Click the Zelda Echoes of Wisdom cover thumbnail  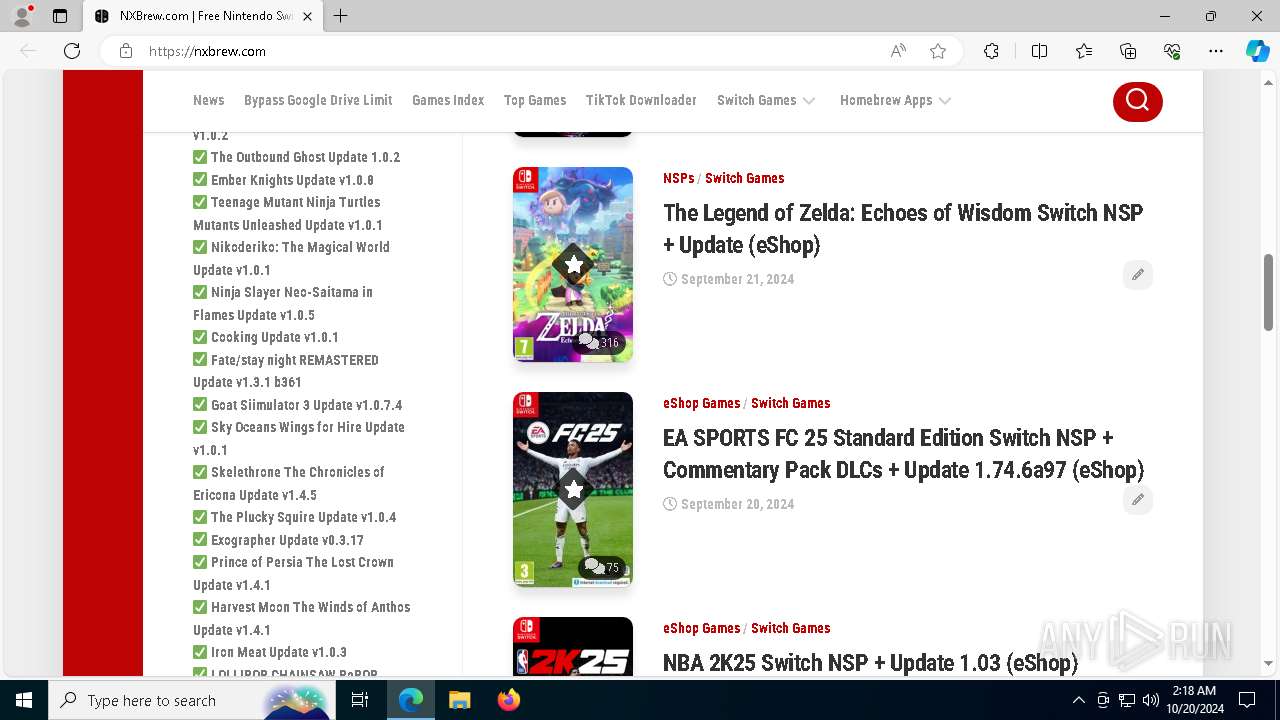tap(573, 264)
